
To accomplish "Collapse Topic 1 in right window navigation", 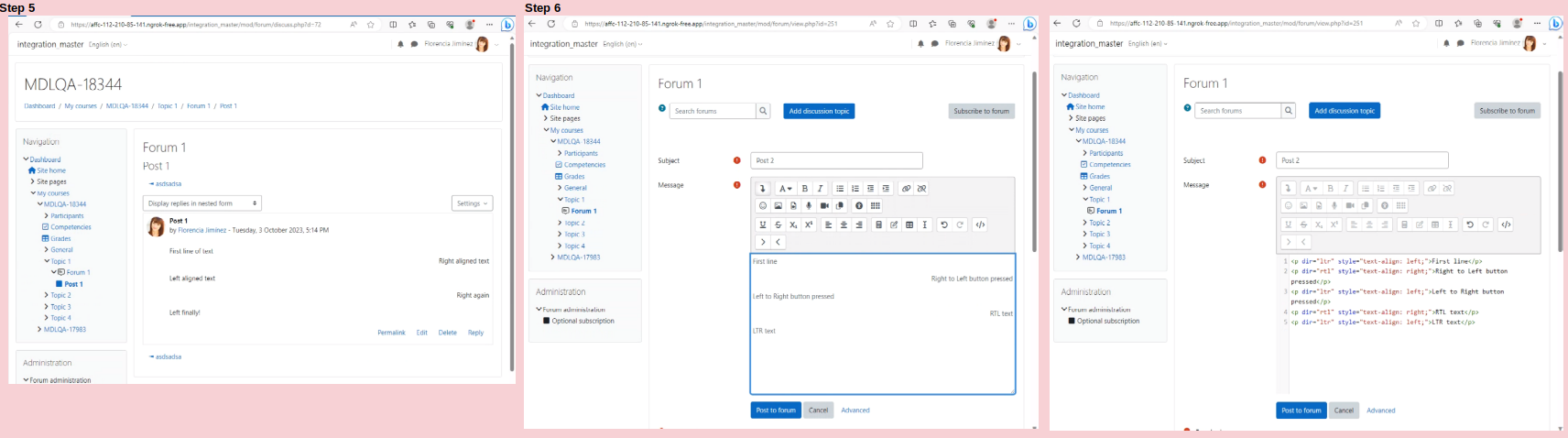I will click(x=1085, y=200).
